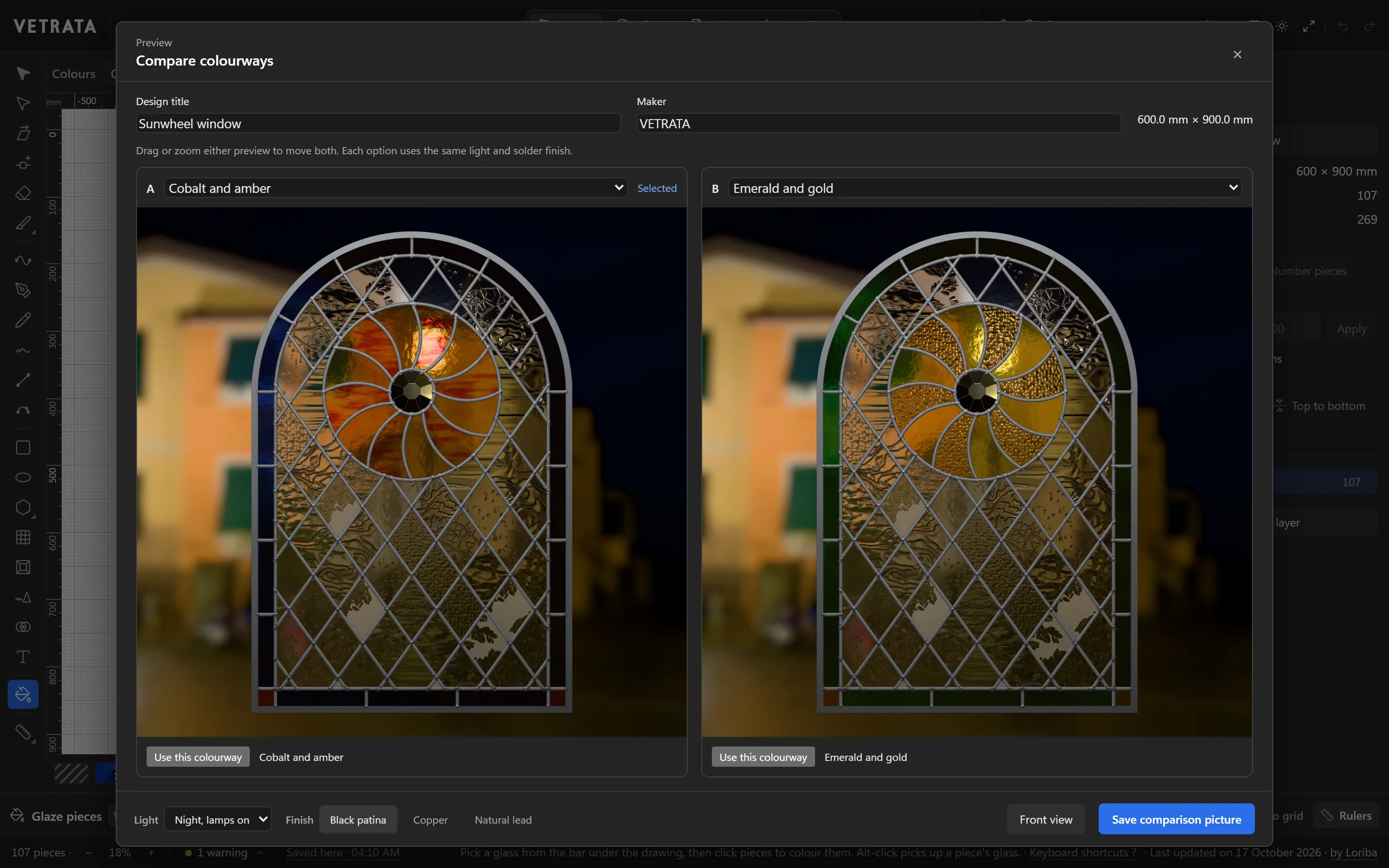Select the text tool
The width and height of the screenshot is (1389, 868).
click(23, 657)
